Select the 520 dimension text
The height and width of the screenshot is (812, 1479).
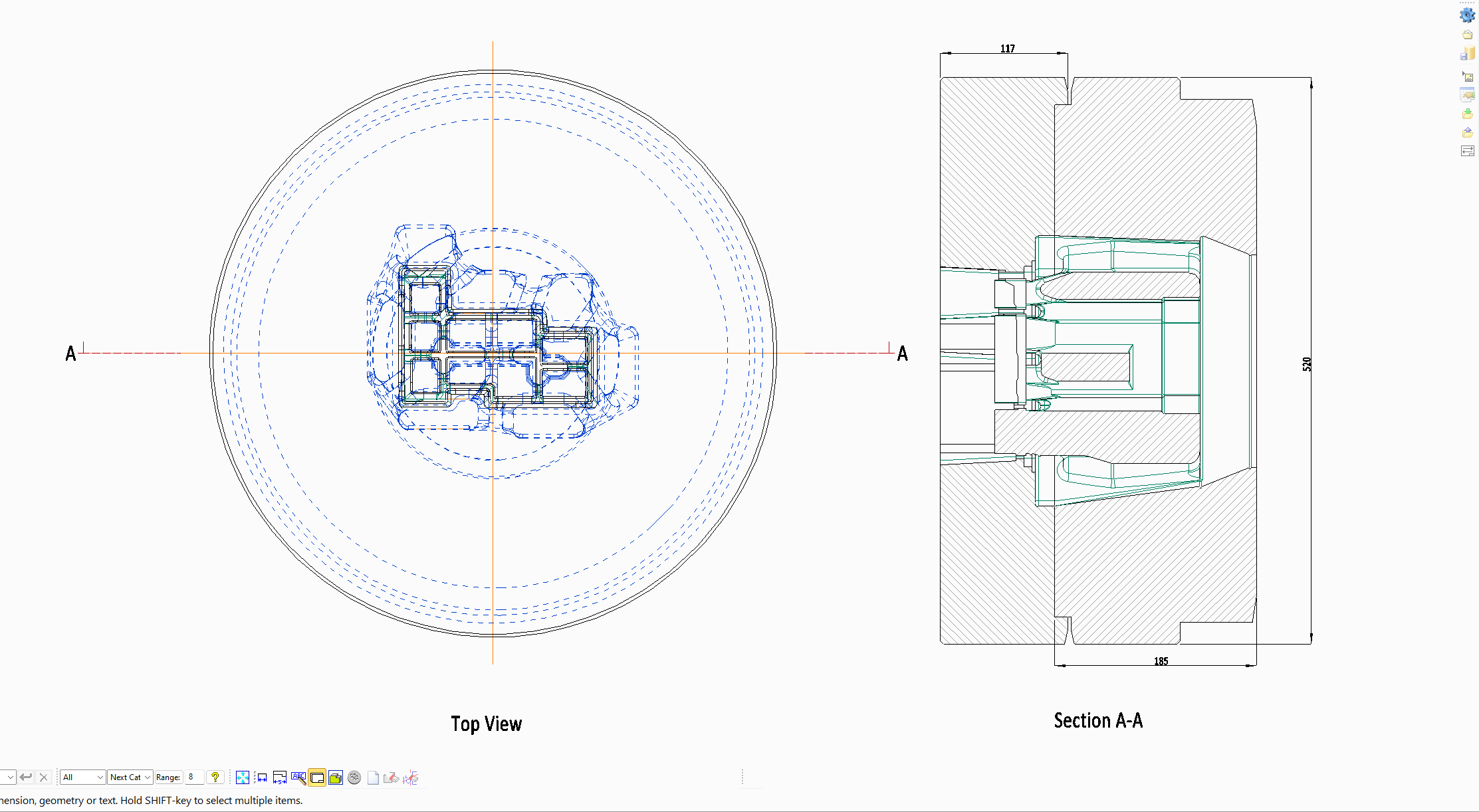tap(1307, 363)
